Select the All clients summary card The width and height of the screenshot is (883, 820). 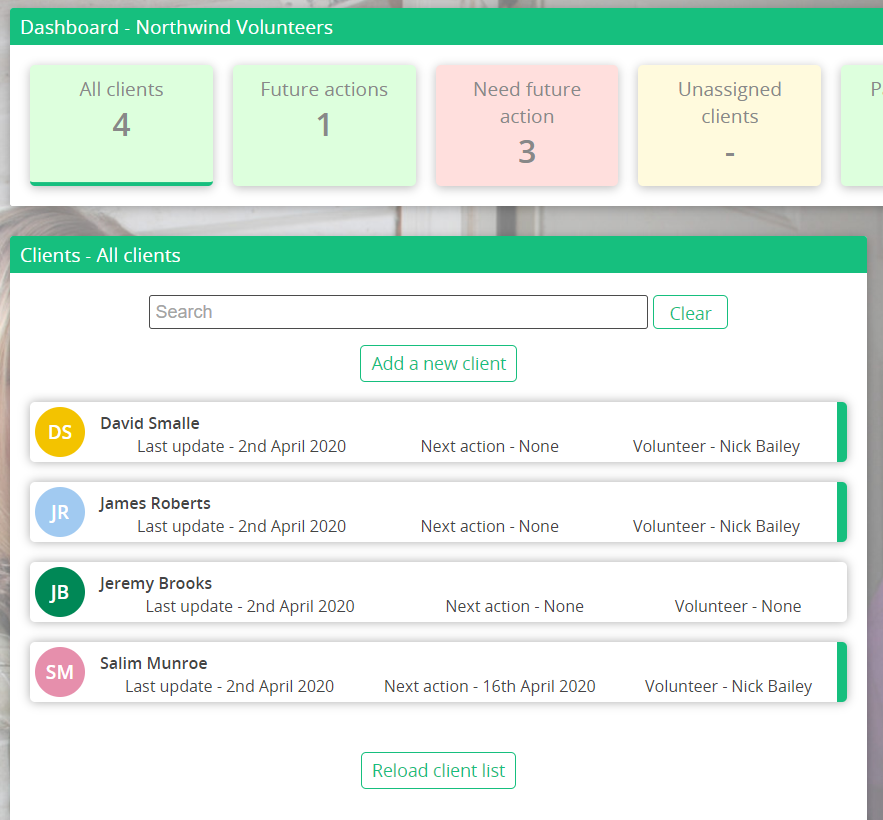[x=121, y=125]
